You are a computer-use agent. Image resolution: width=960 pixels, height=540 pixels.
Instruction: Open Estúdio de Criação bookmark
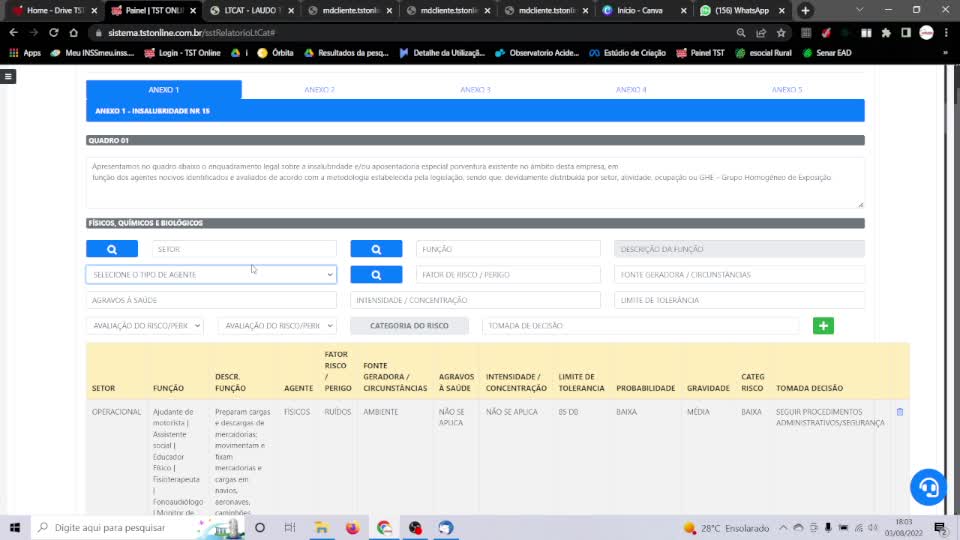[628, 53]
